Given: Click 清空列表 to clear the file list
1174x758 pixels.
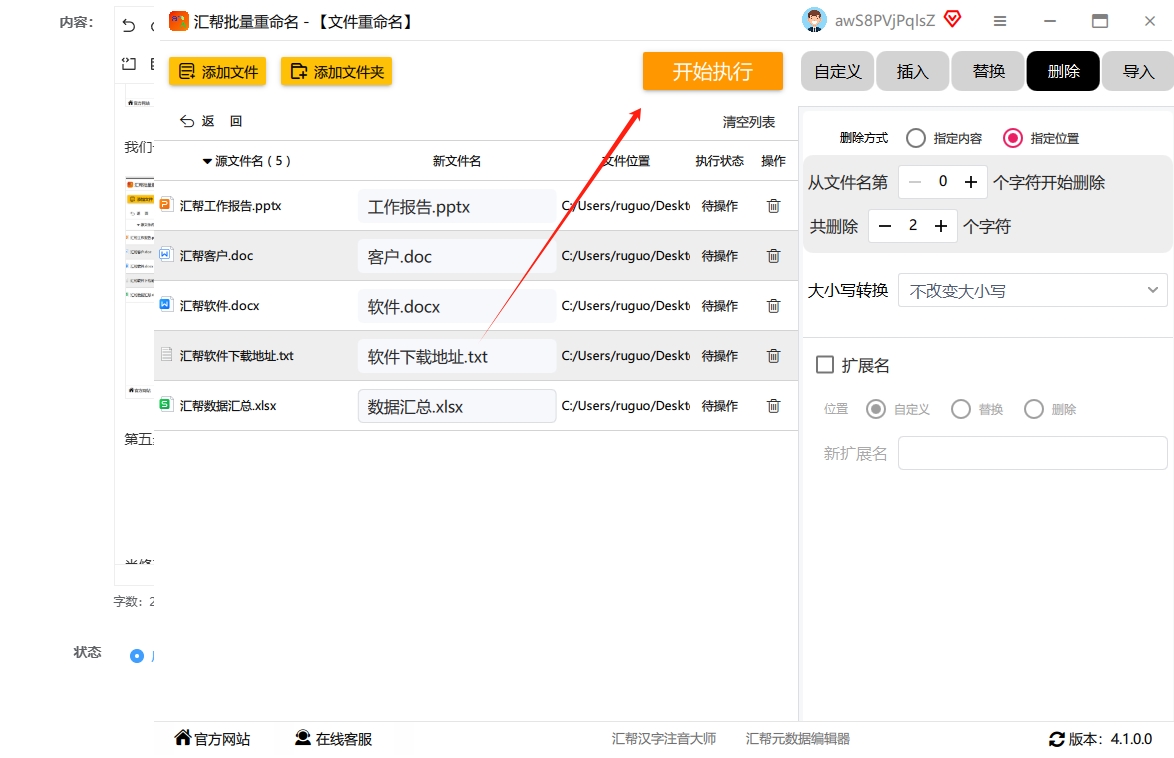Looking at the screenshot, I should (x=749, y=122).
